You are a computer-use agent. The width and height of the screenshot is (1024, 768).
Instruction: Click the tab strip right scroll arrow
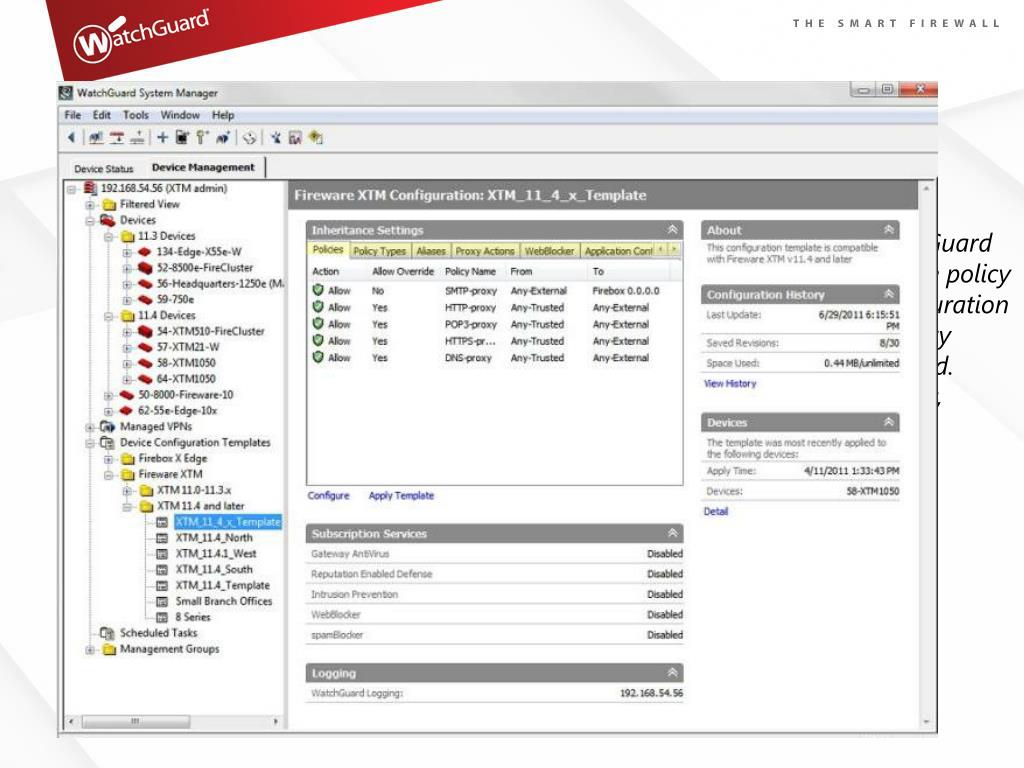(674, 249)
